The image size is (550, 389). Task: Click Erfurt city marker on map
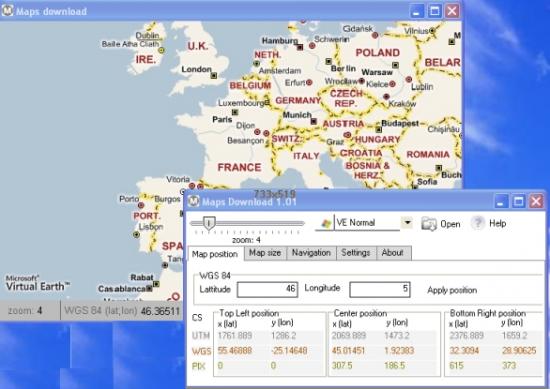tap(309, 82)
